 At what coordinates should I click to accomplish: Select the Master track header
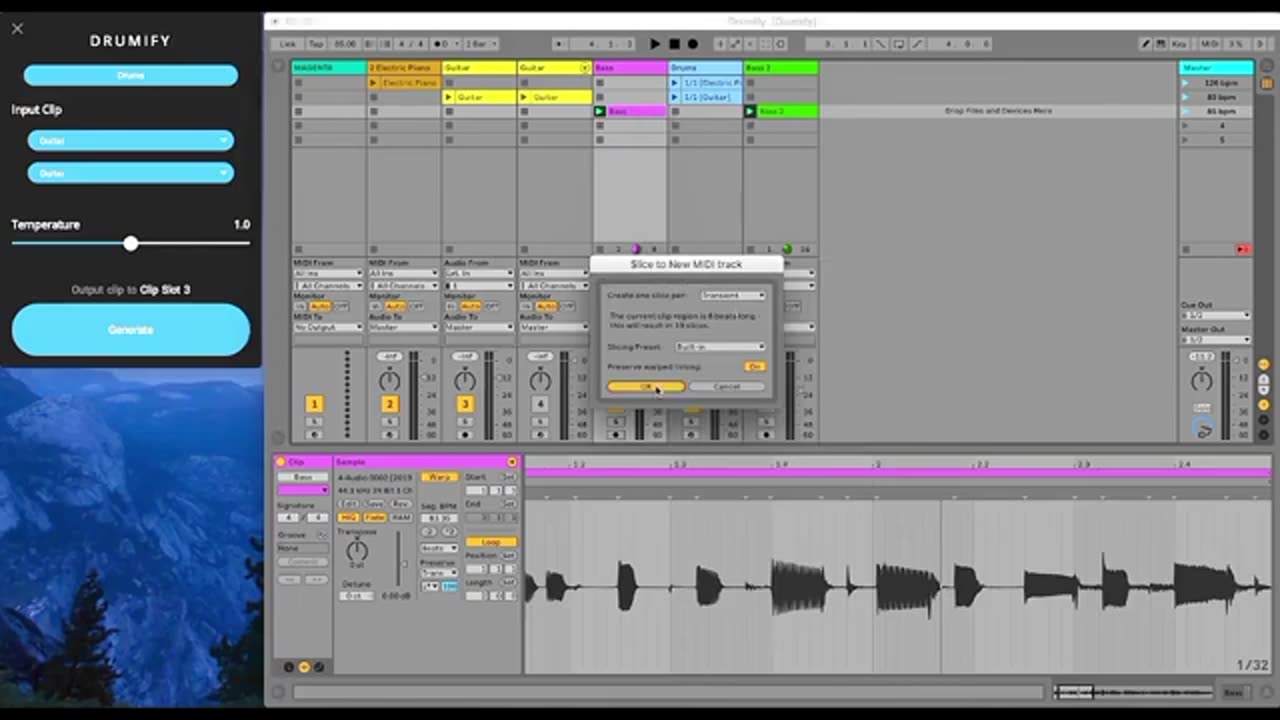(1216, 68)
